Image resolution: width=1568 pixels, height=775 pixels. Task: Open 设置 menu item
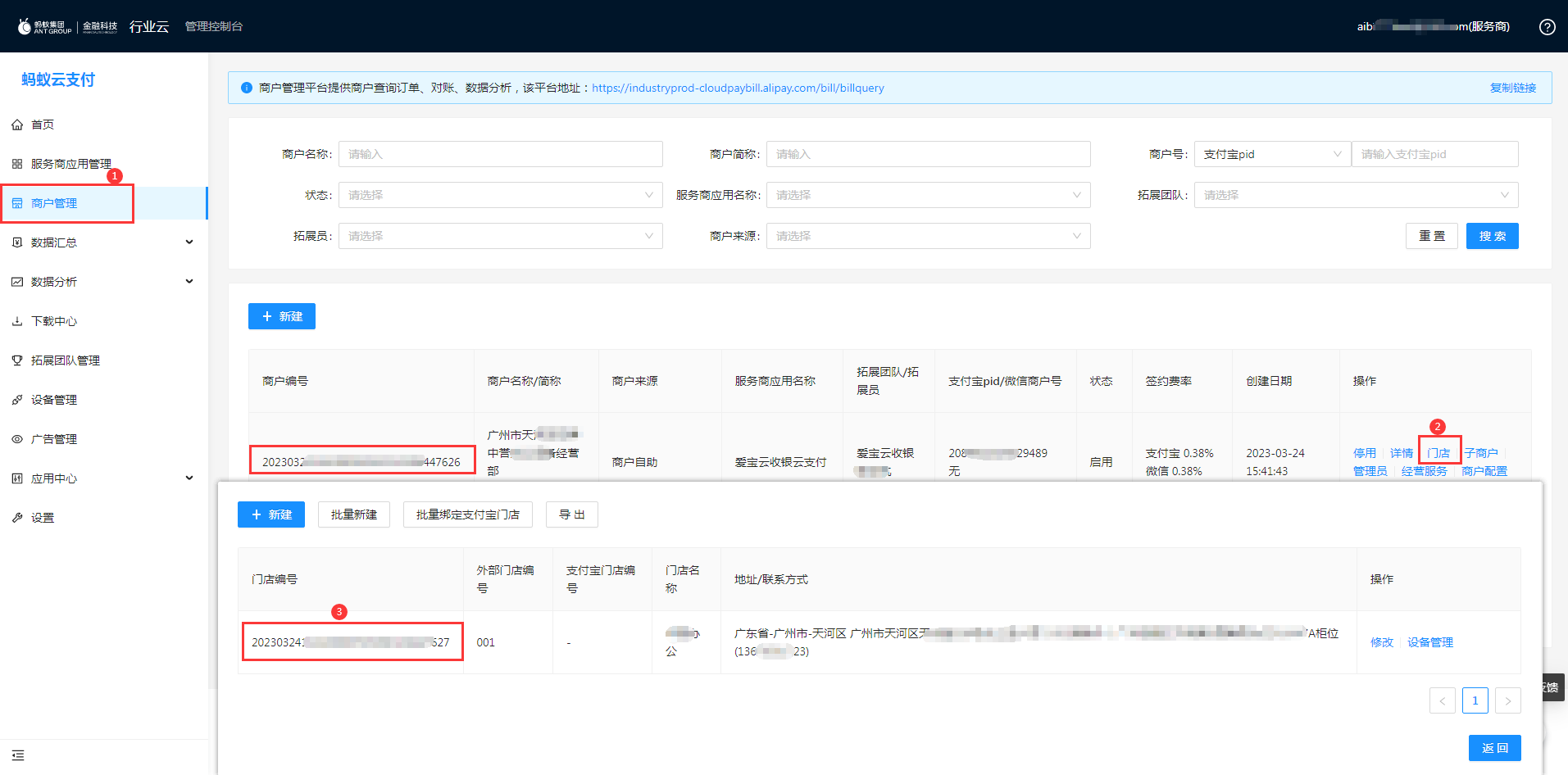tap(43, 518)
